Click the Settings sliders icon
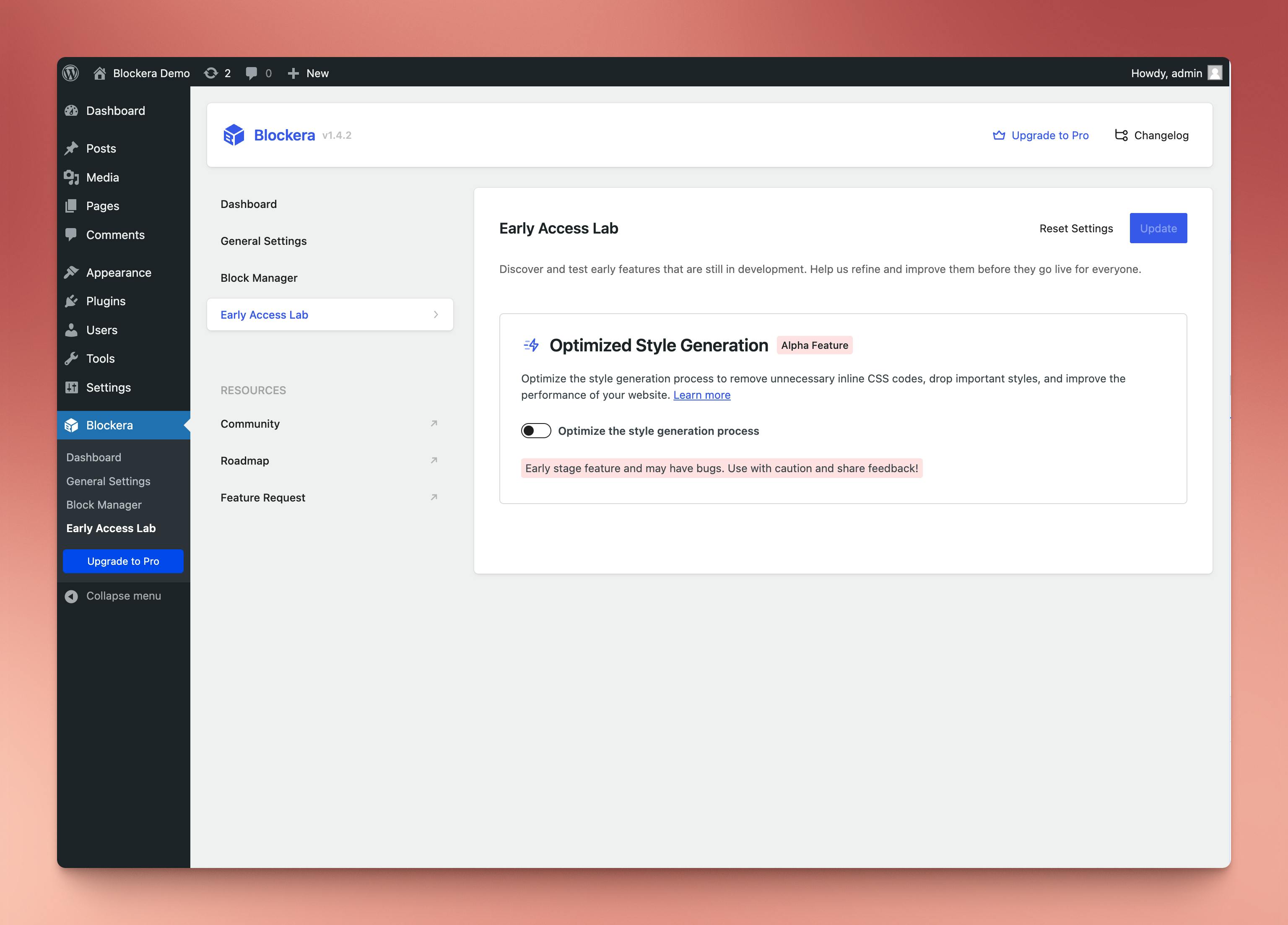 click(x=71, y=387)
